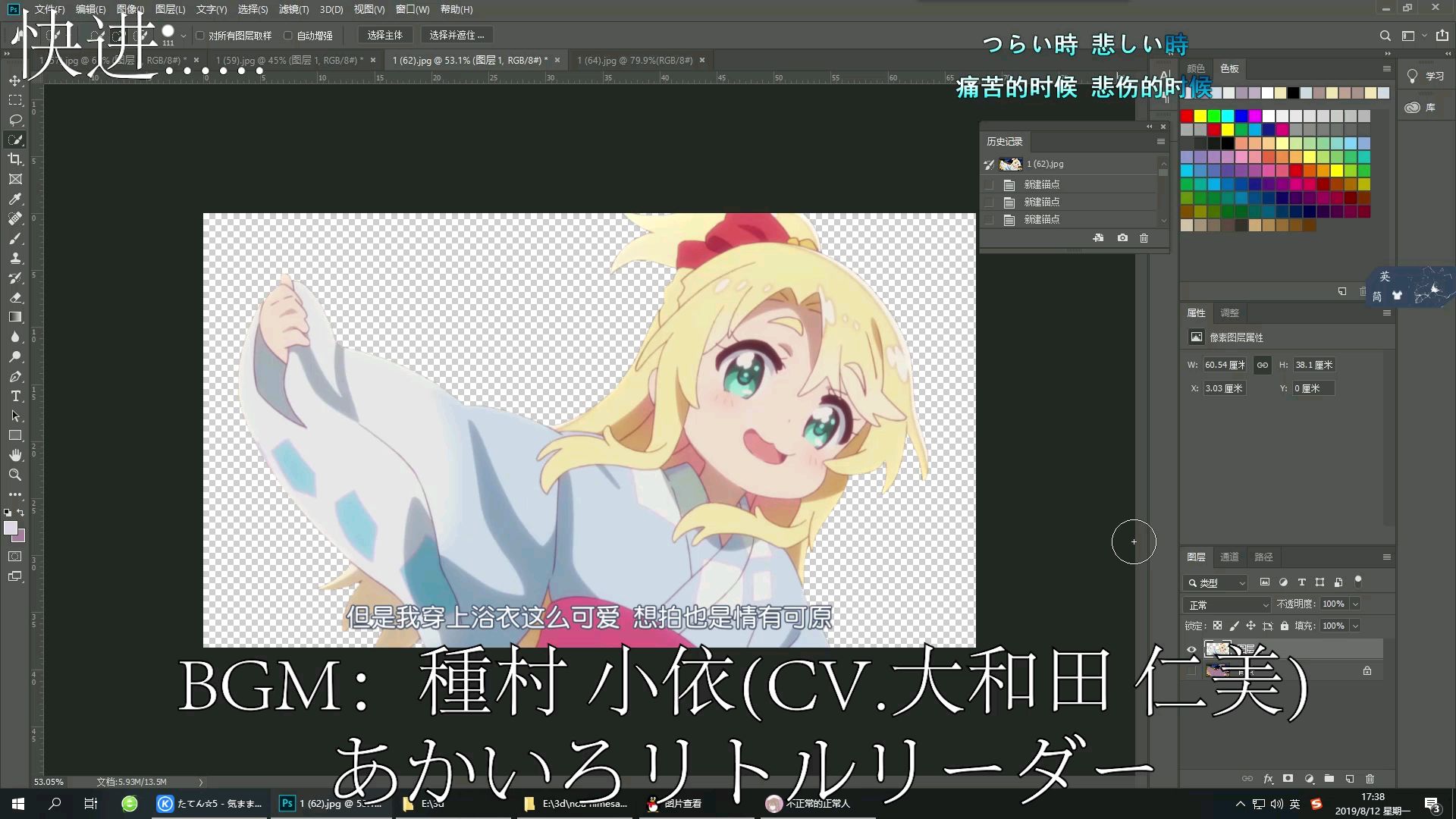Select the Horizontal Type tool
This screenshot has height=819, width=1456.
[x=15, y=396]
